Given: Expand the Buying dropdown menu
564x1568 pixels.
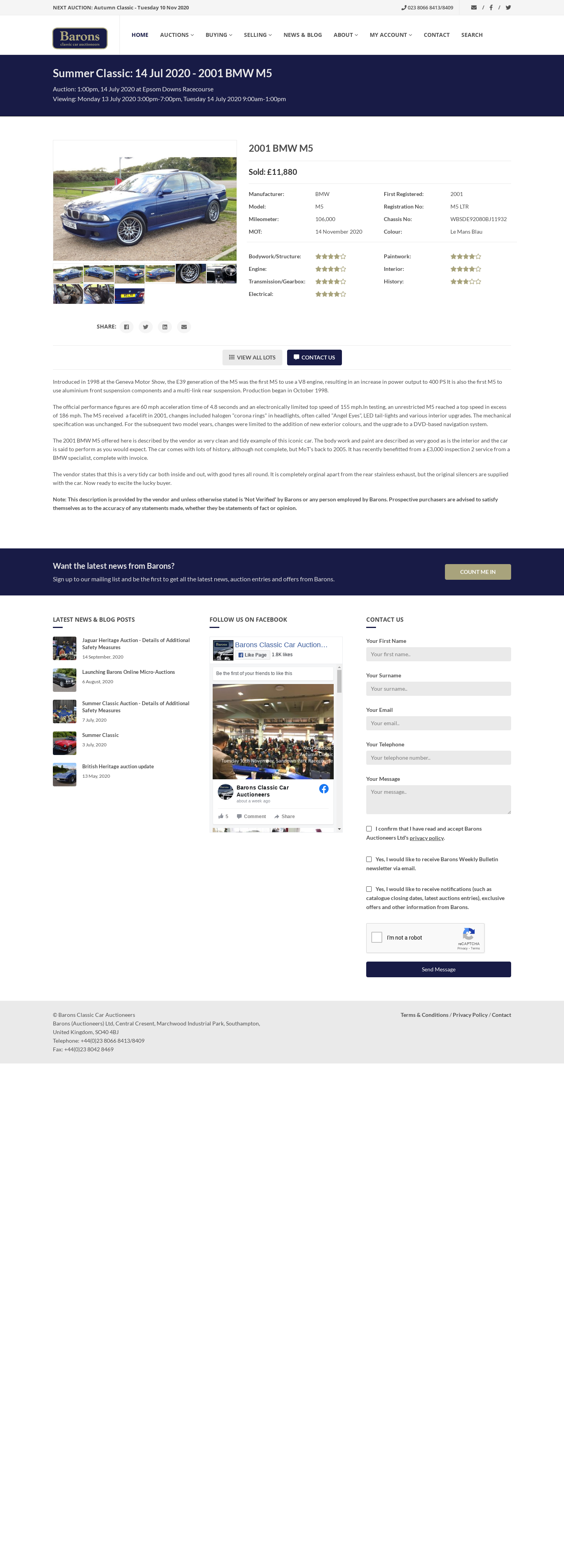Looking at the screenshot, I should (219, 35).
